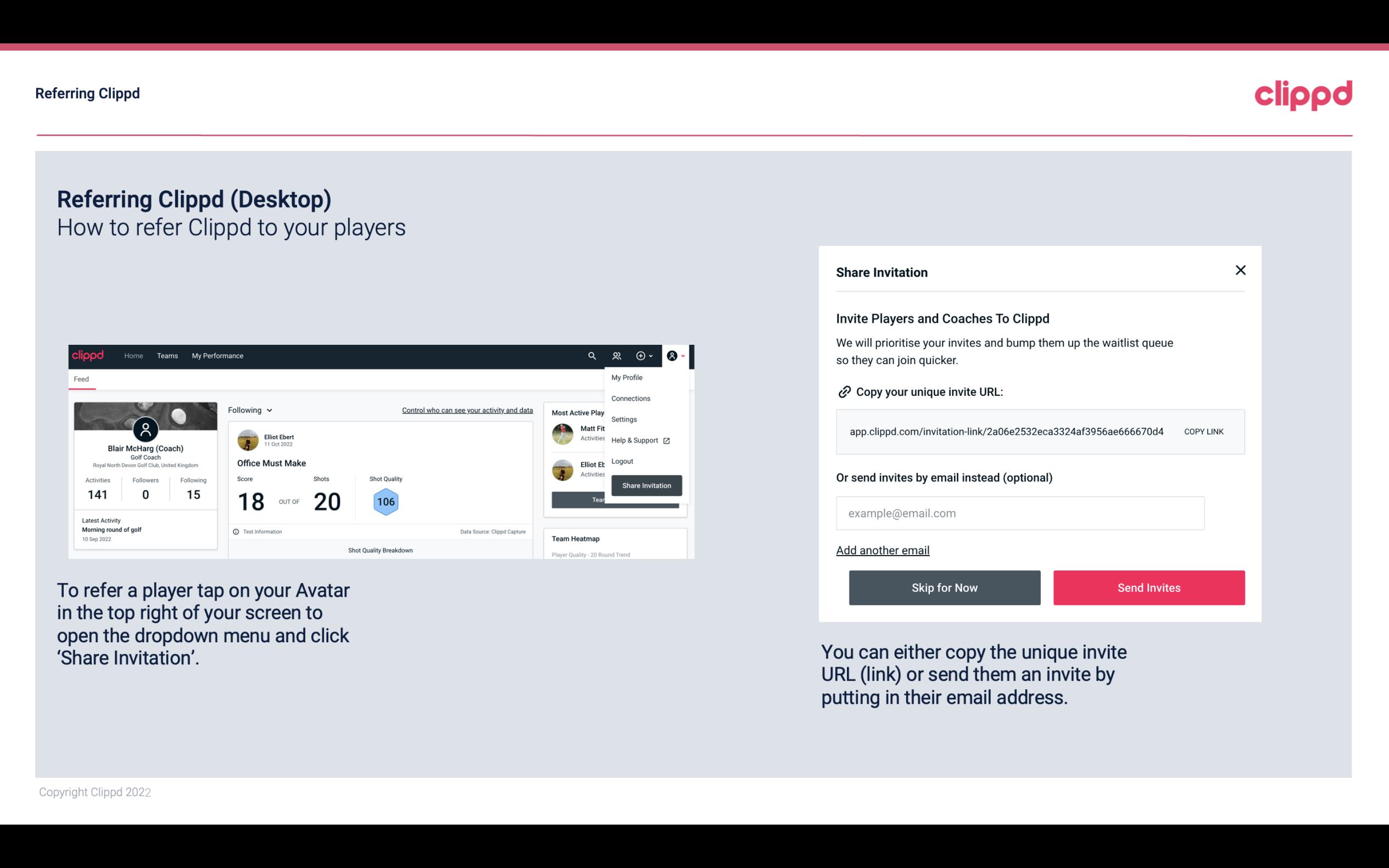Click the Share Invitation menu item
1389x868 pixels.
(646, 485)
